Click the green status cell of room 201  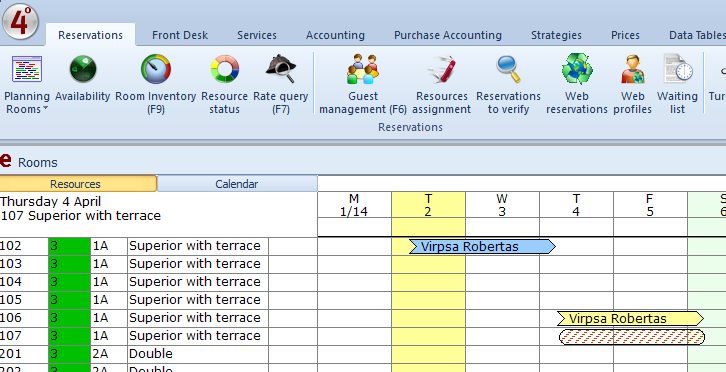point(69,354)
